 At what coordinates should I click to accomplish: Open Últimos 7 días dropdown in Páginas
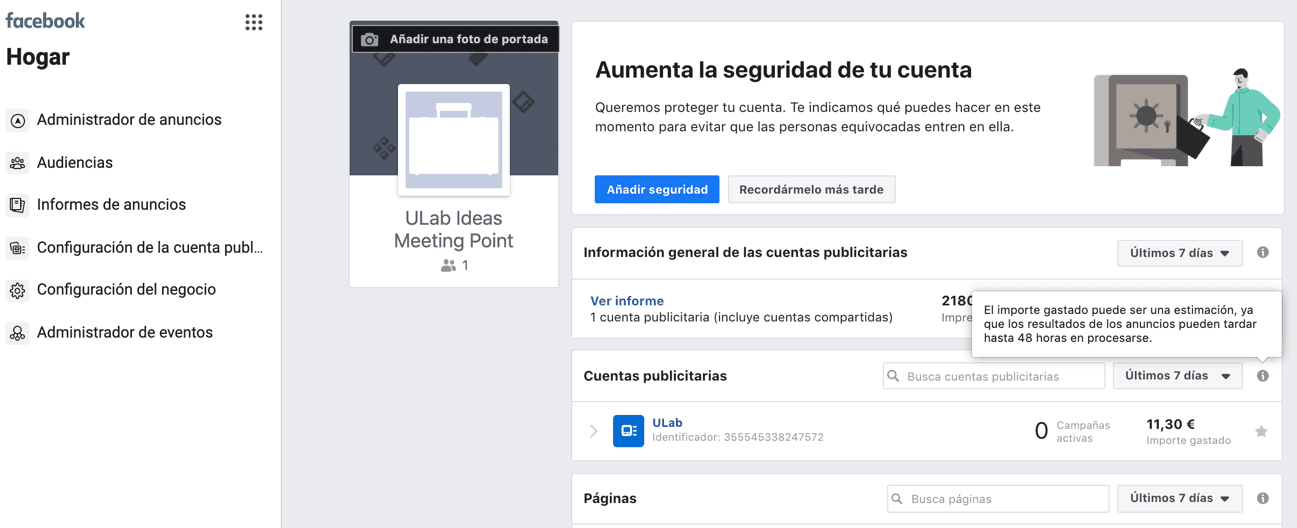coord(1180,498)
